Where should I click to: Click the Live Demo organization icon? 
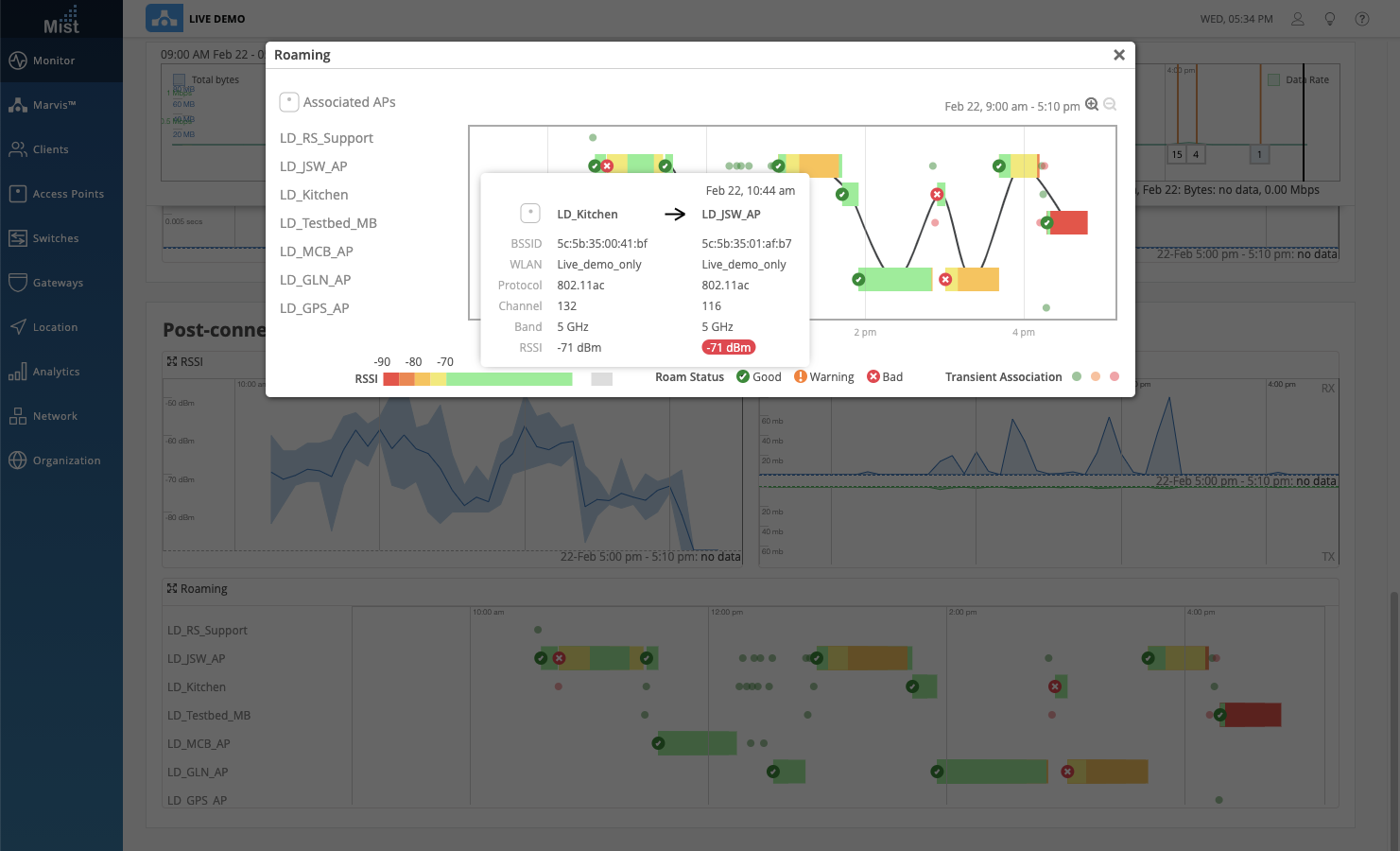pos(164,18)
